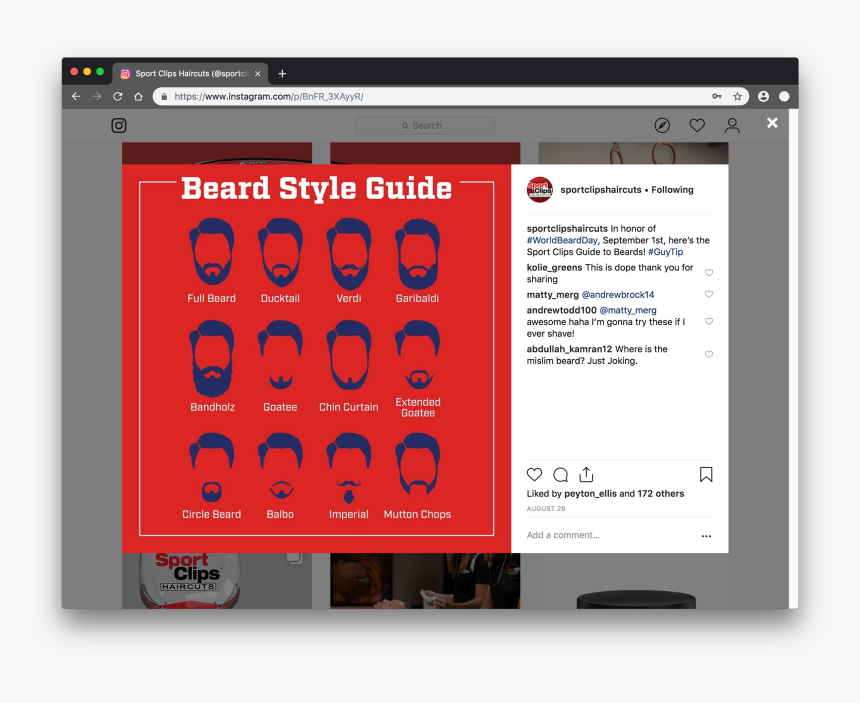
Task: Open the @andrewbrock14 mention
Action: 618,294
